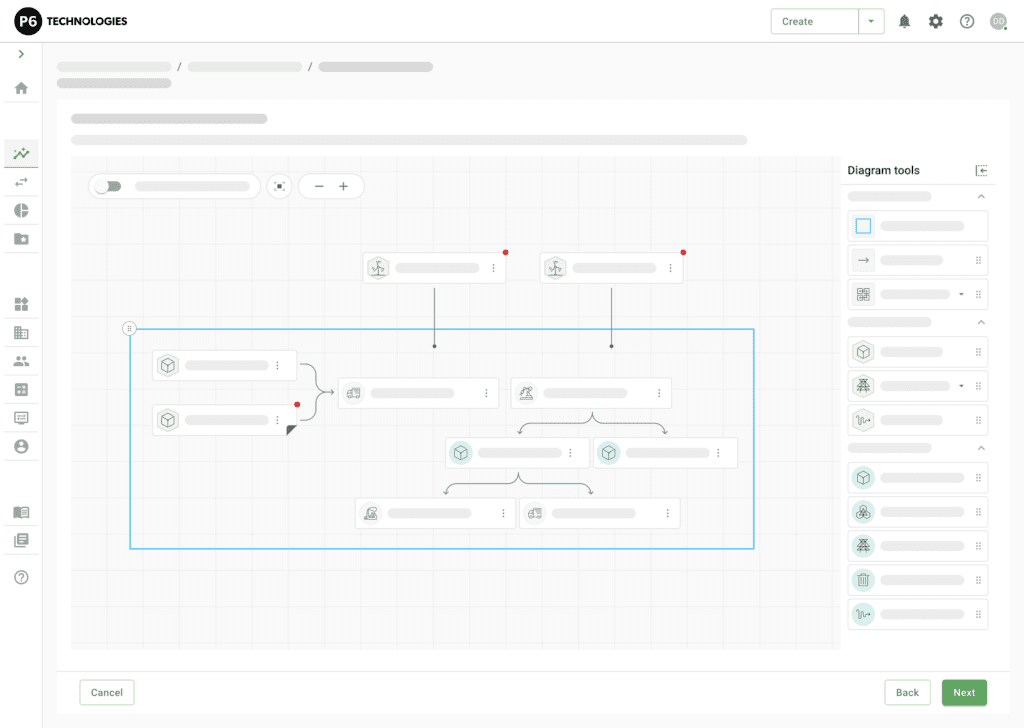Collapse the Diagram tools panel

(981, 170)
